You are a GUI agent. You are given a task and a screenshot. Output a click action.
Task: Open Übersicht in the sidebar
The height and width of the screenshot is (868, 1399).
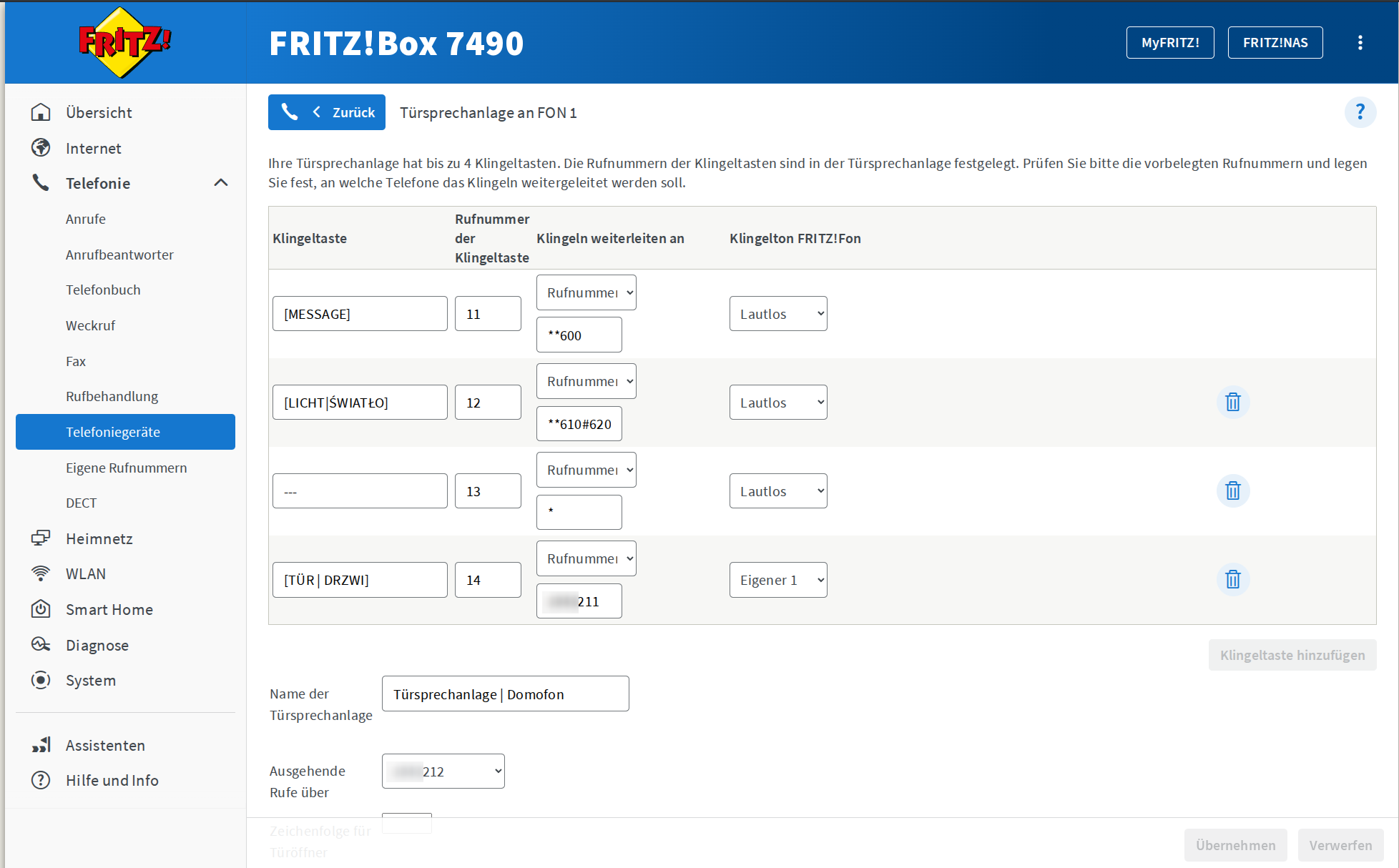[99, 112]
